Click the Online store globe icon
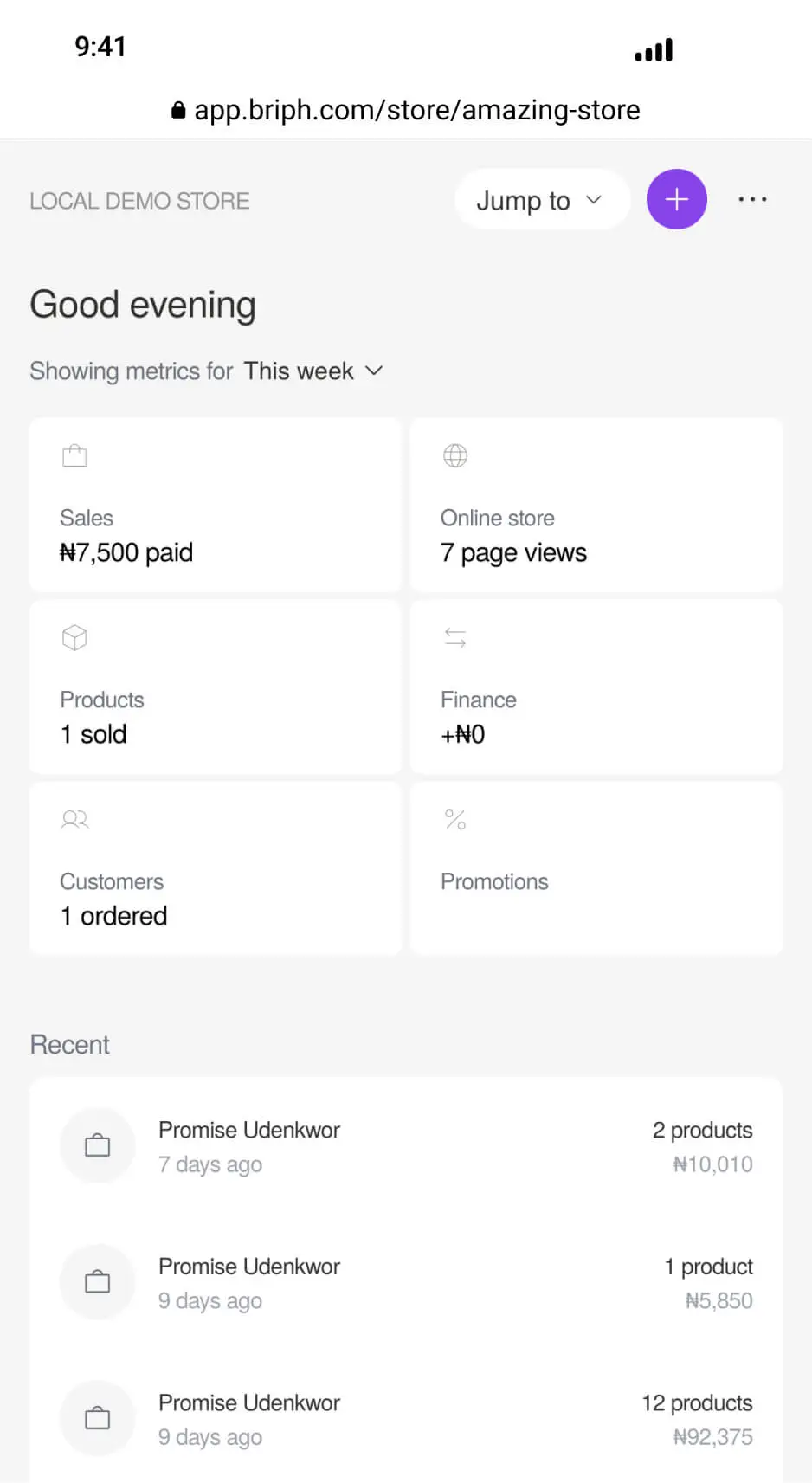The height and width of the screenshot is (1483, 812). [x=455, y=455]
